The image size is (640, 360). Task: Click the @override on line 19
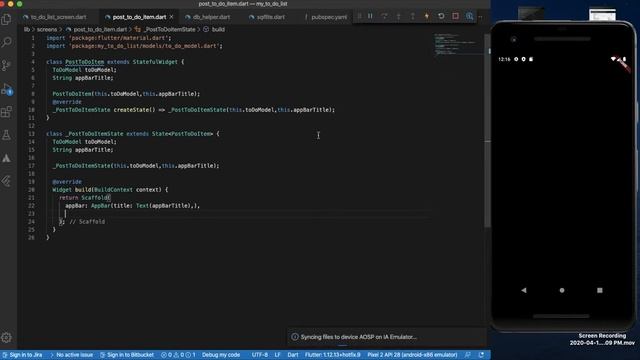pyautogui.click(x=67, y=182)
